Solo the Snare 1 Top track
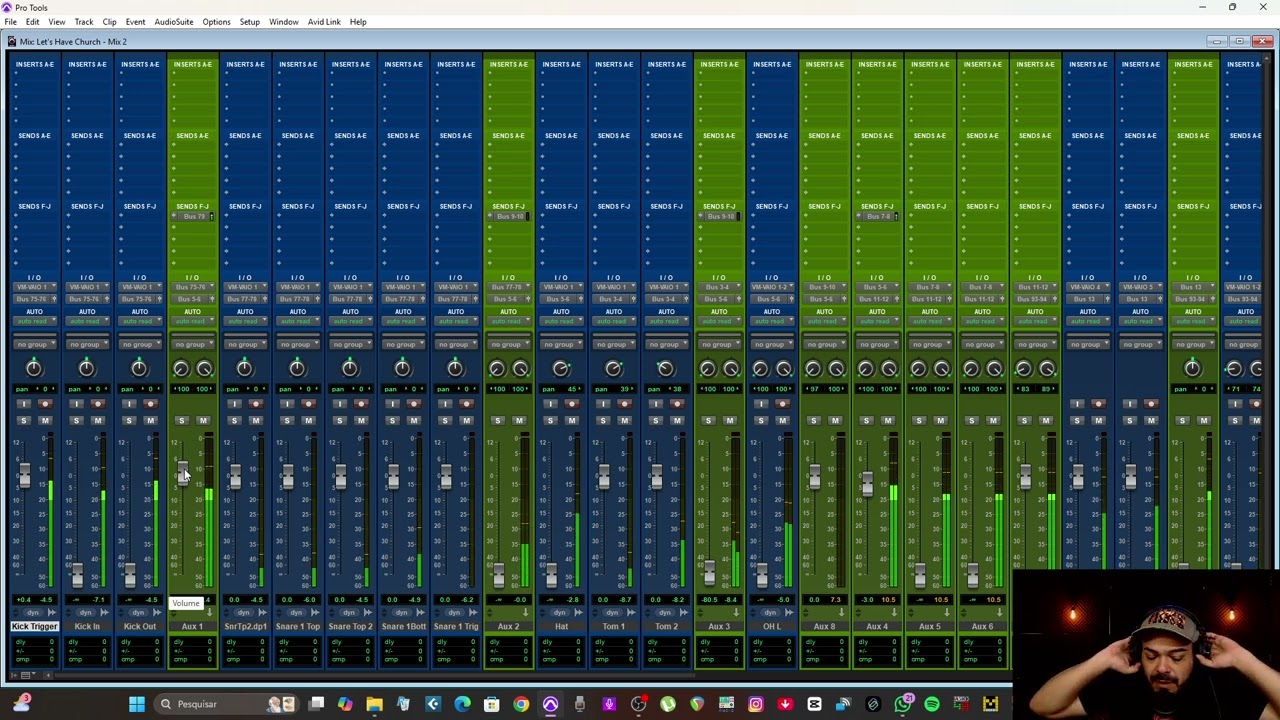 pos(286,420)
